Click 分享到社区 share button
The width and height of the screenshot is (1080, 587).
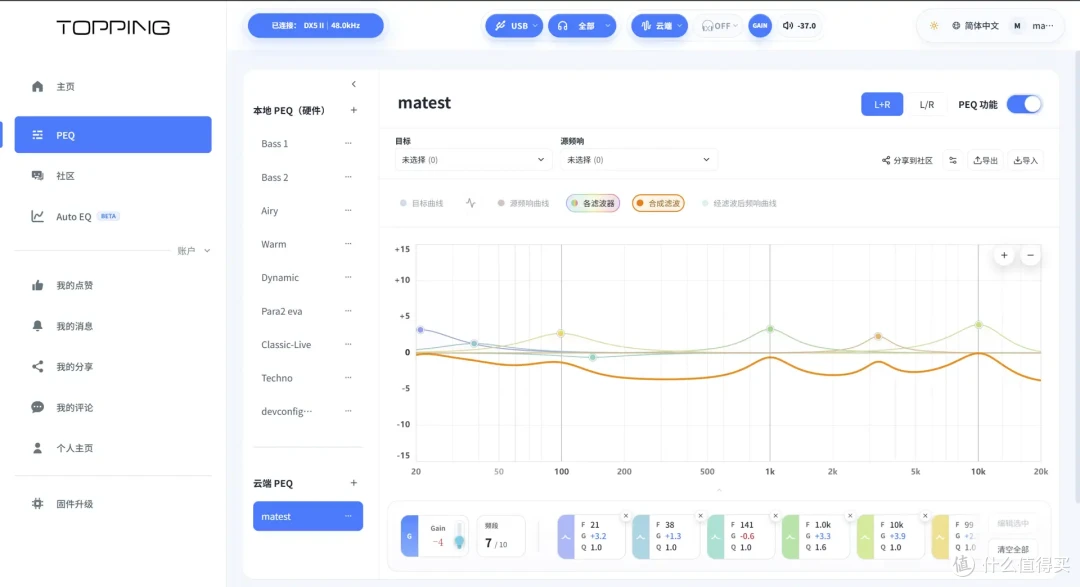[x=907, y=161]
